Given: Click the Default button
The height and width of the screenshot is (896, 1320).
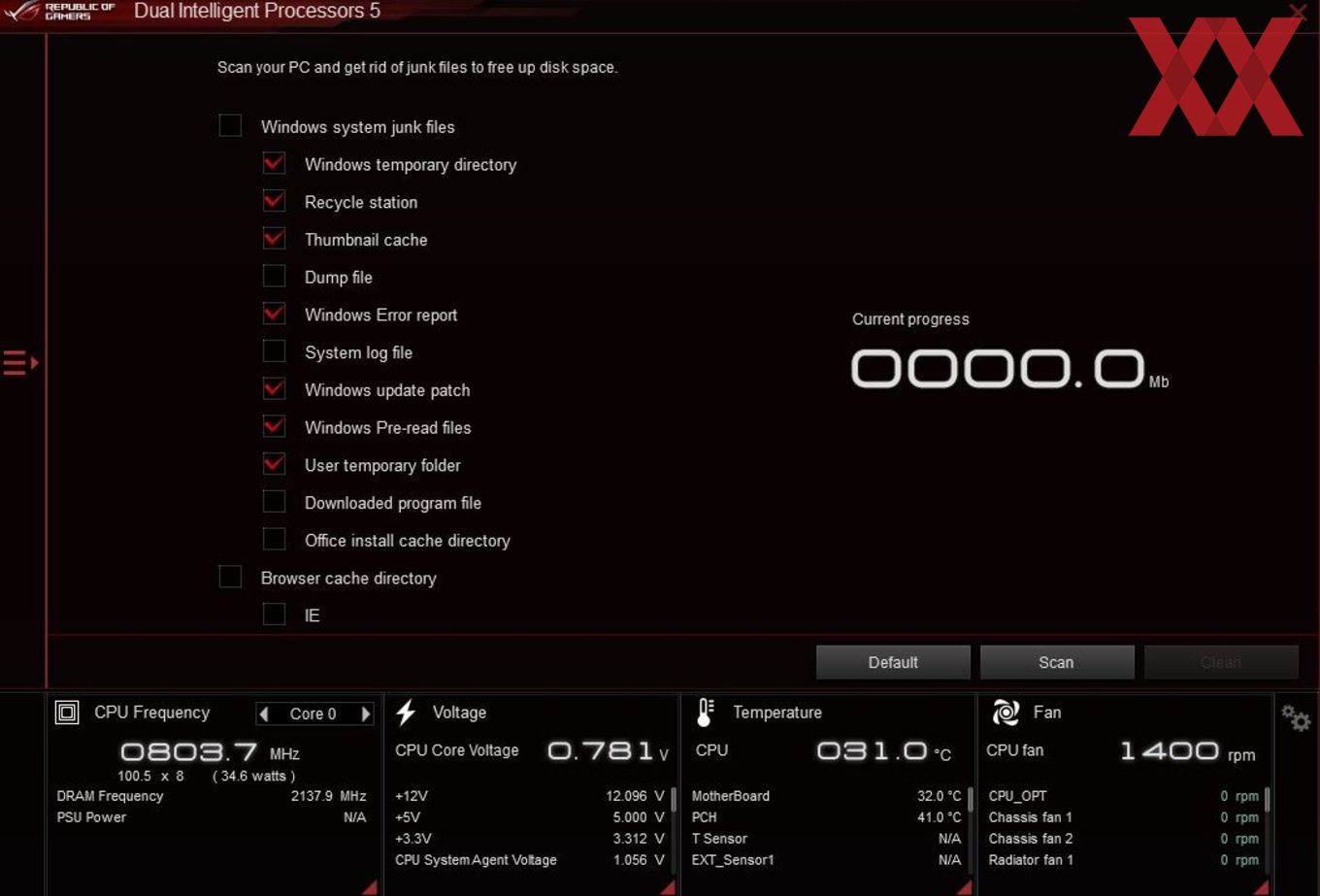Looking at the screenshot, I should point(893,662).
